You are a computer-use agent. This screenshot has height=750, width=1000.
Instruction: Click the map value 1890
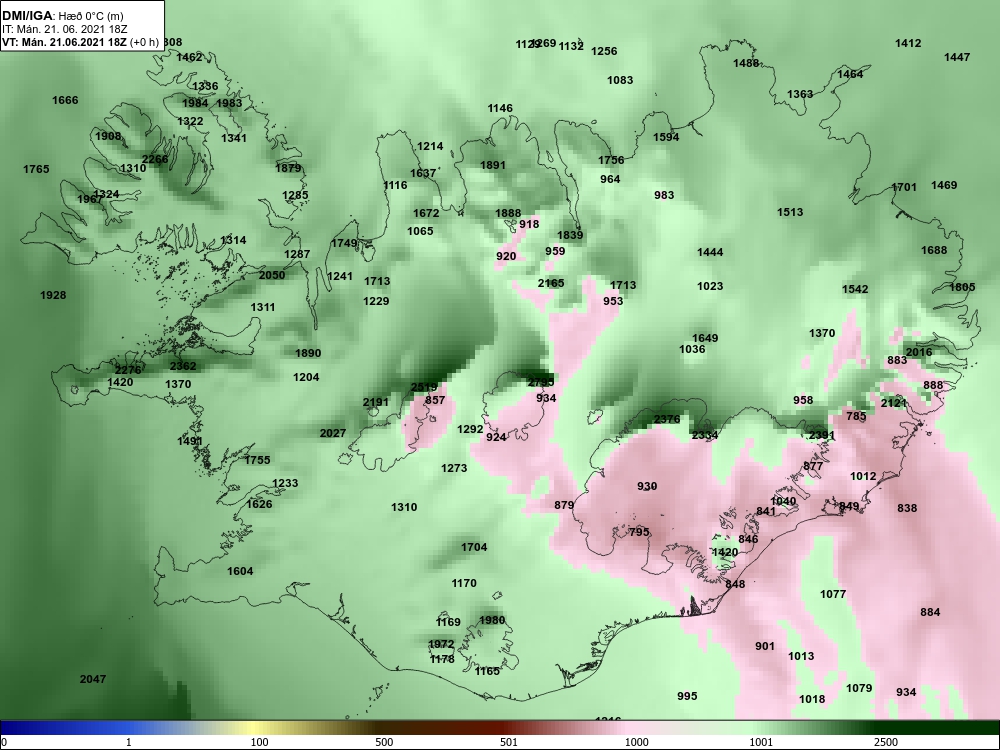pos(308,353)
